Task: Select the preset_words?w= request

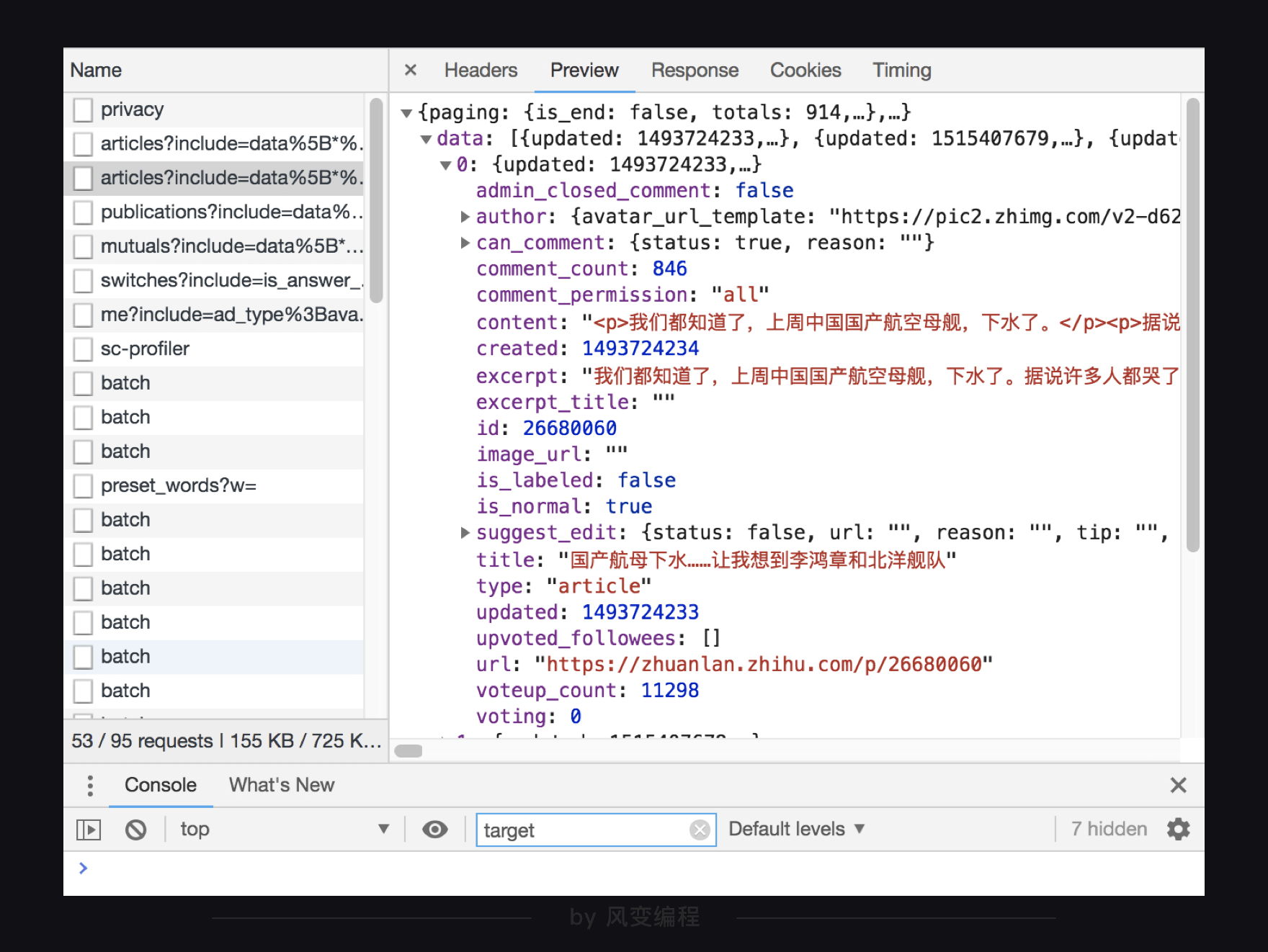Action: (x=214, y=486)
